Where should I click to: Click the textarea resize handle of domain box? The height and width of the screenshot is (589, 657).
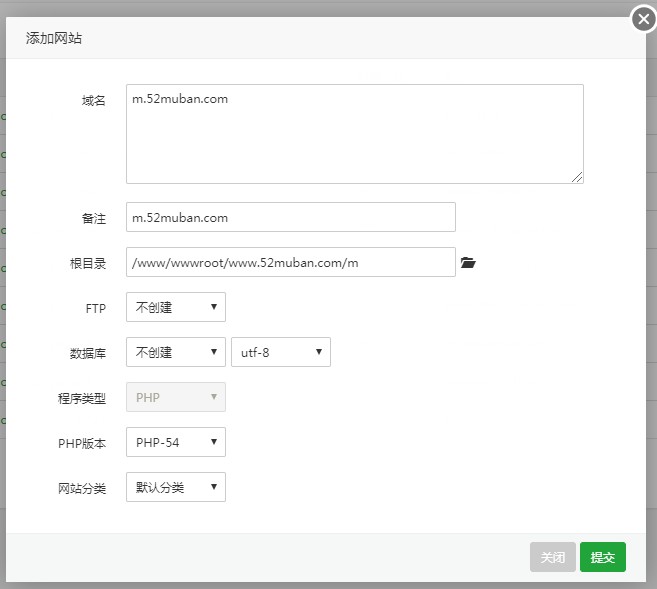(x=577, y=177)
